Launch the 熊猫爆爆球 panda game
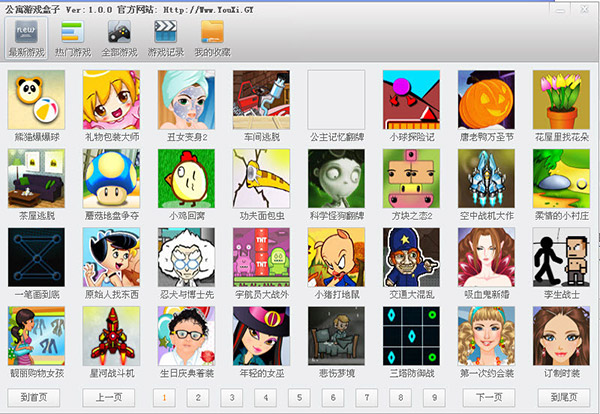 36,99
